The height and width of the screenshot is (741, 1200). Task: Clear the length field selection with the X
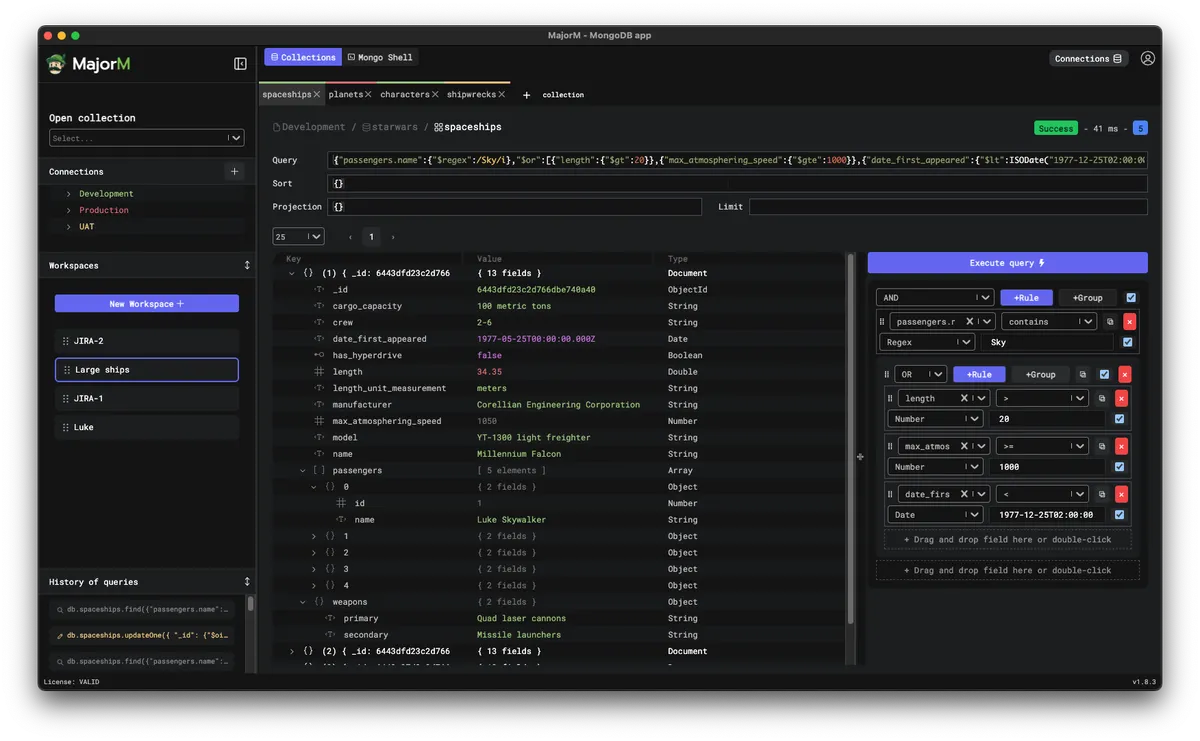pos(963,398)
